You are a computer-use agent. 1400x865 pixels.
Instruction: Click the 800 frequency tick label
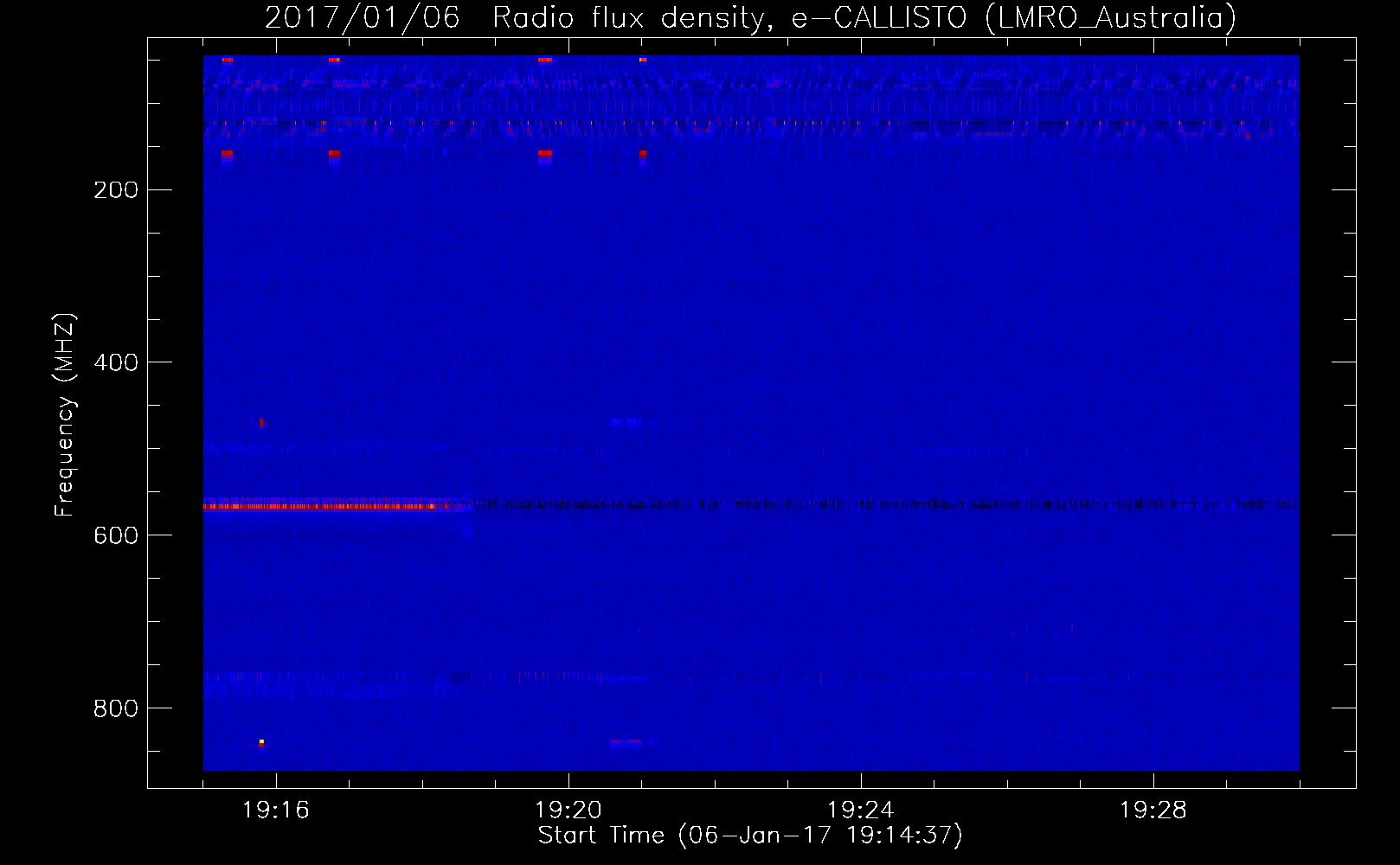pyautogui.click(x=116, y=708)
